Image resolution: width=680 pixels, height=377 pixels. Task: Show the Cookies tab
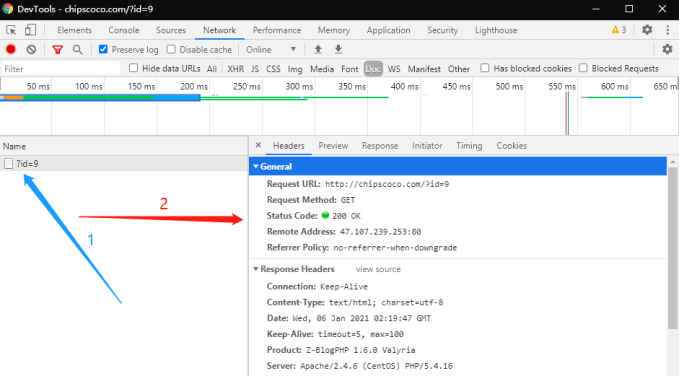512,146
